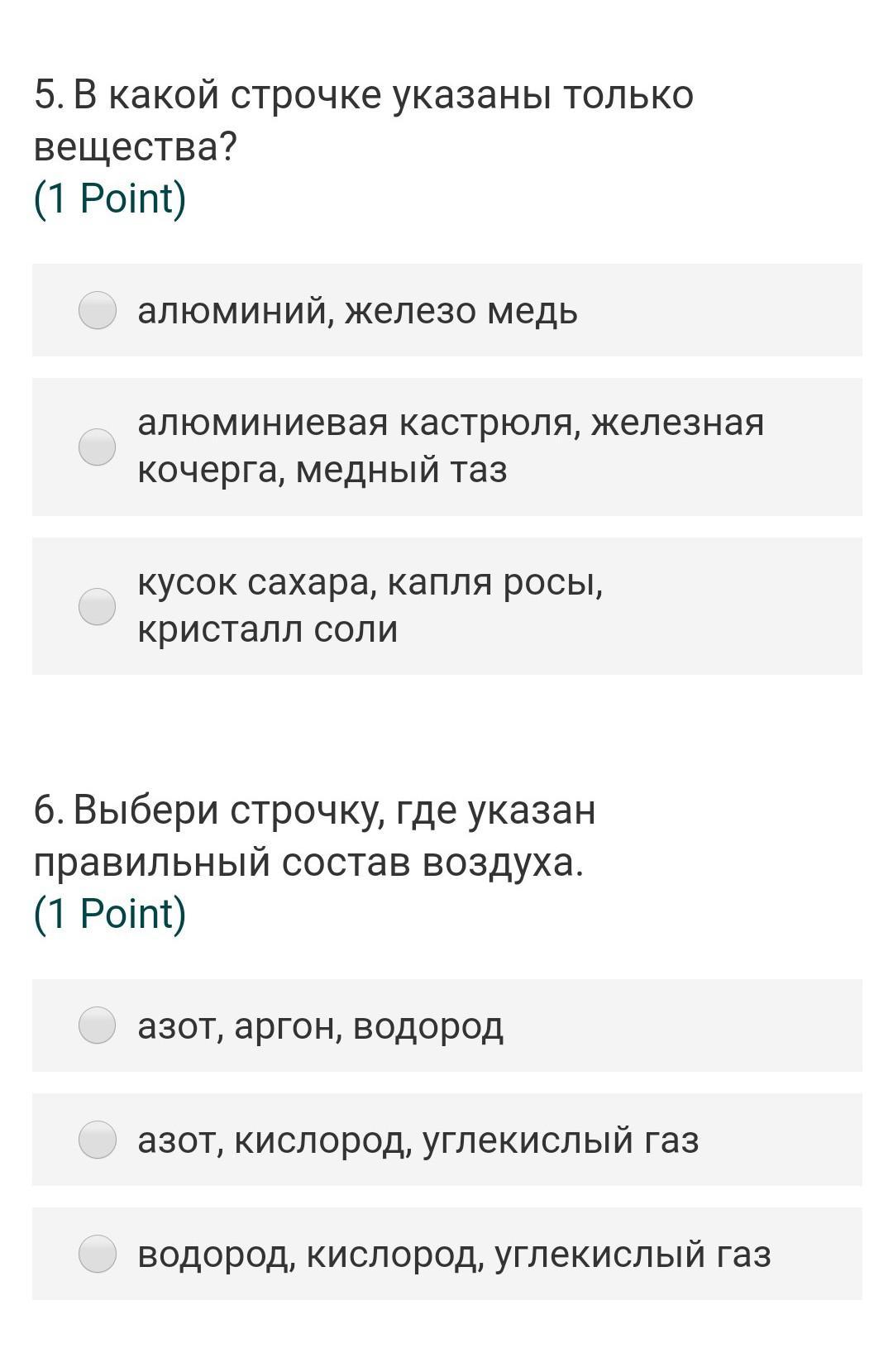
Task: Choose radio for 'азот, кислород, углекислый газ'
Action: 97,1140
